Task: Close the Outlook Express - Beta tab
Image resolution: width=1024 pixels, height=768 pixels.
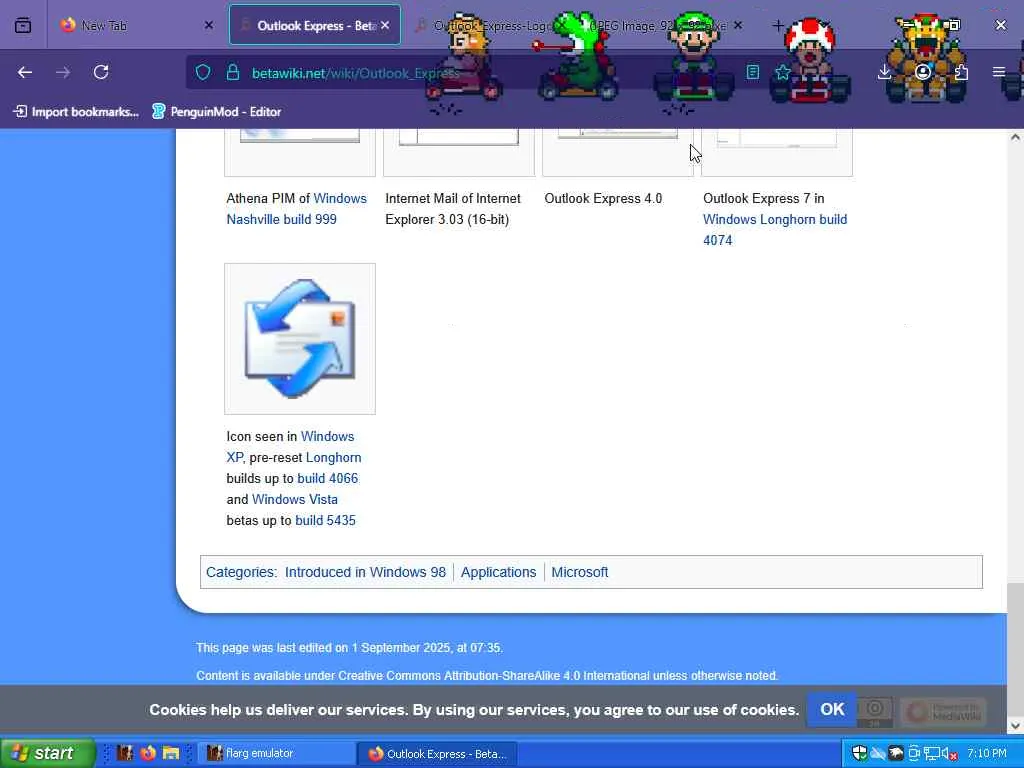Action: pyautogui.click(x=385, y=25)
